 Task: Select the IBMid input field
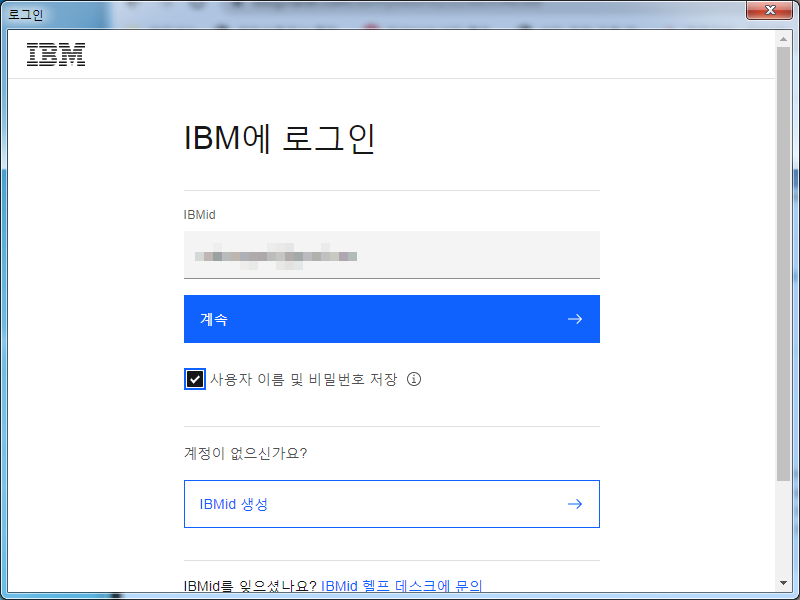(390, 254)
